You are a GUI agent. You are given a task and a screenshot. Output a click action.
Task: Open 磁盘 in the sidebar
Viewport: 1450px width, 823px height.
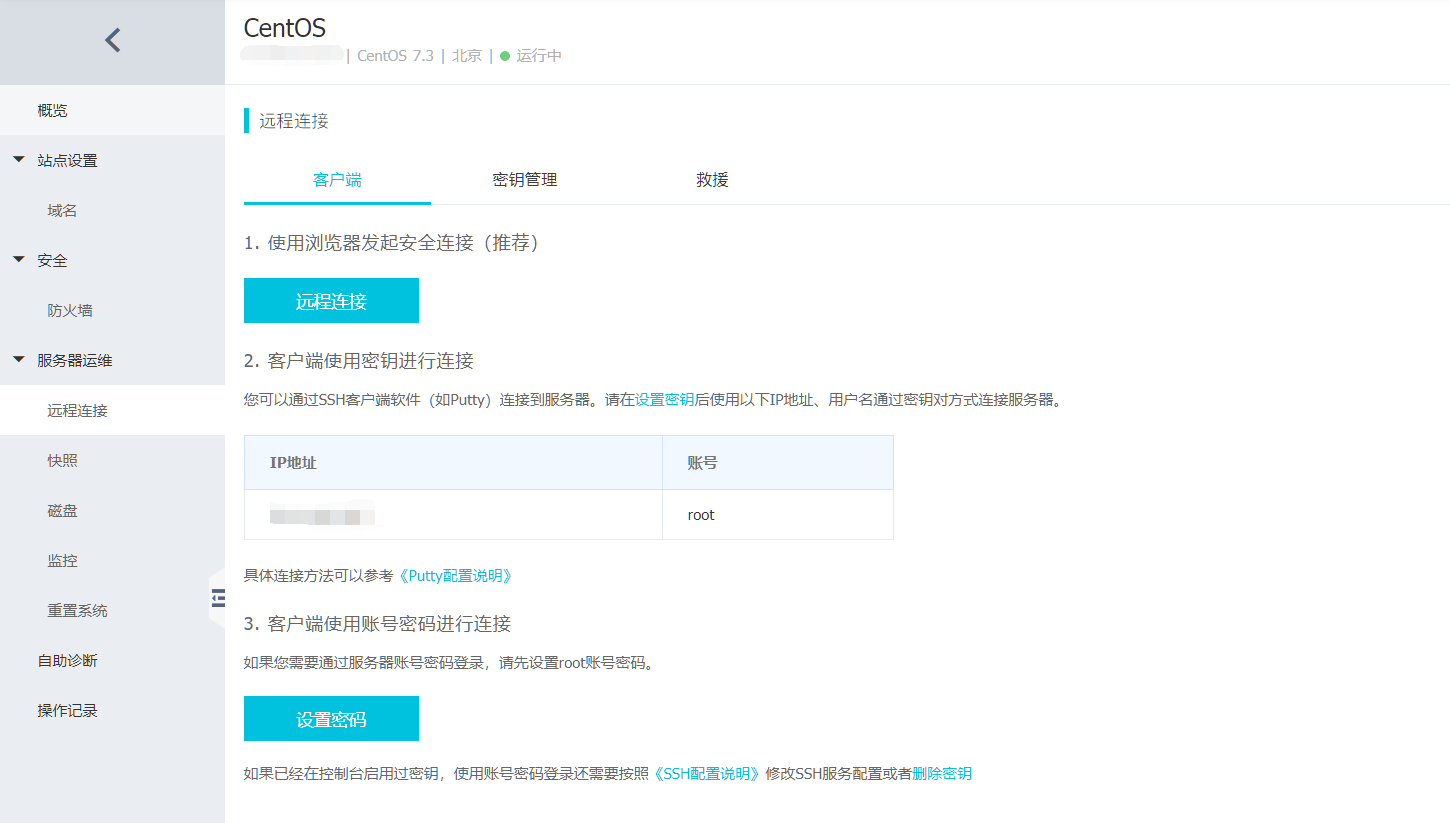(112, 510)
